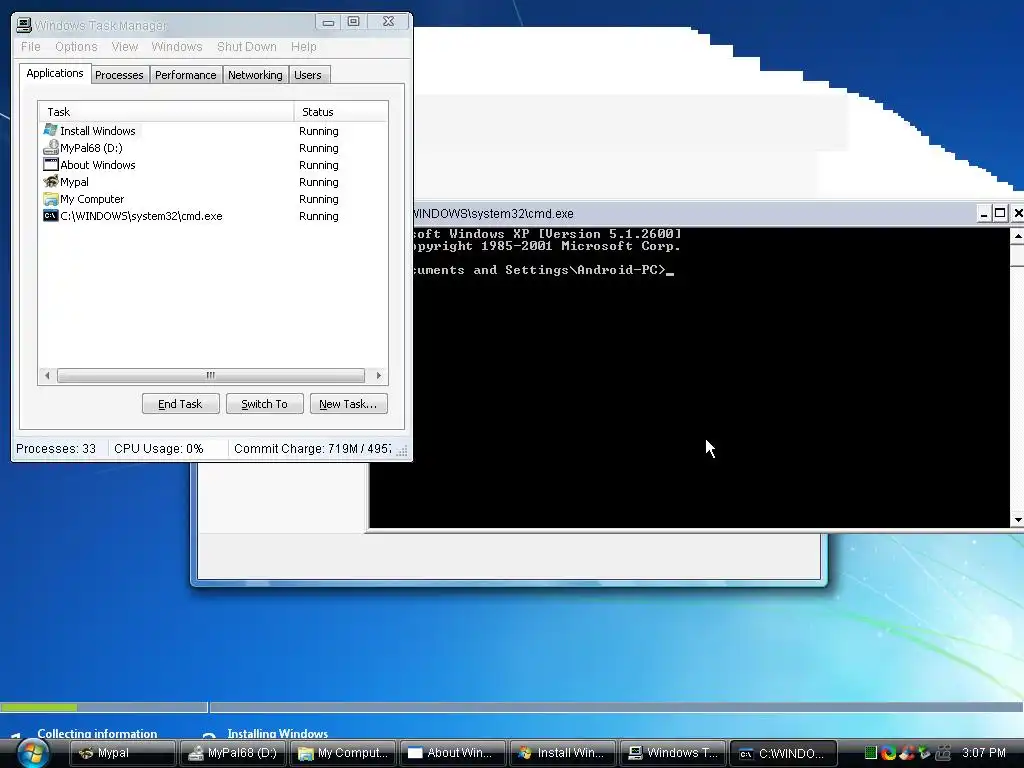This screenshot has width=1024, height=768.
Task: Click the system clock showing 3:07 PM
Action: point(984,753)
